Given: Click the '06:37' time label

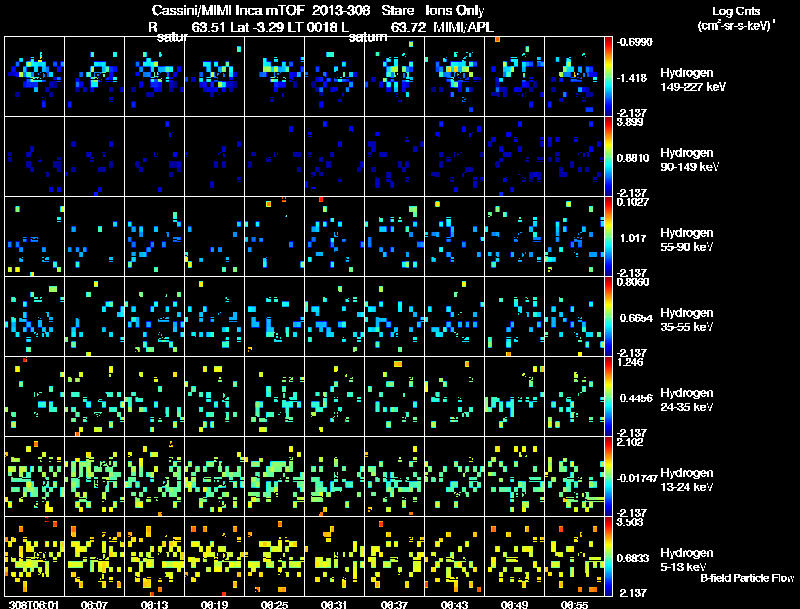Looking at the screenshot, I should [x=394, y=604].
